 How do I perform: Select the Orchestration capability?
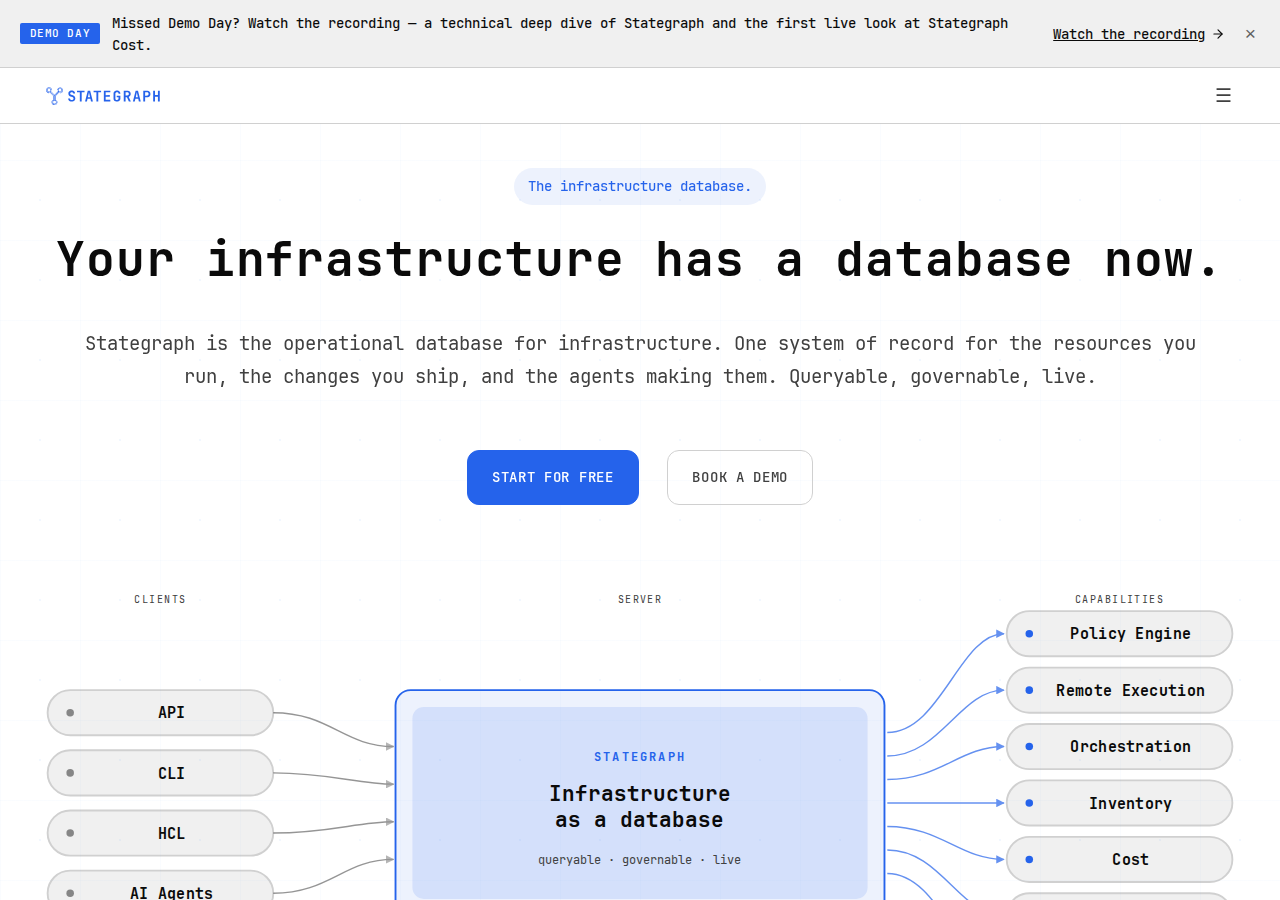point(1119,746)
